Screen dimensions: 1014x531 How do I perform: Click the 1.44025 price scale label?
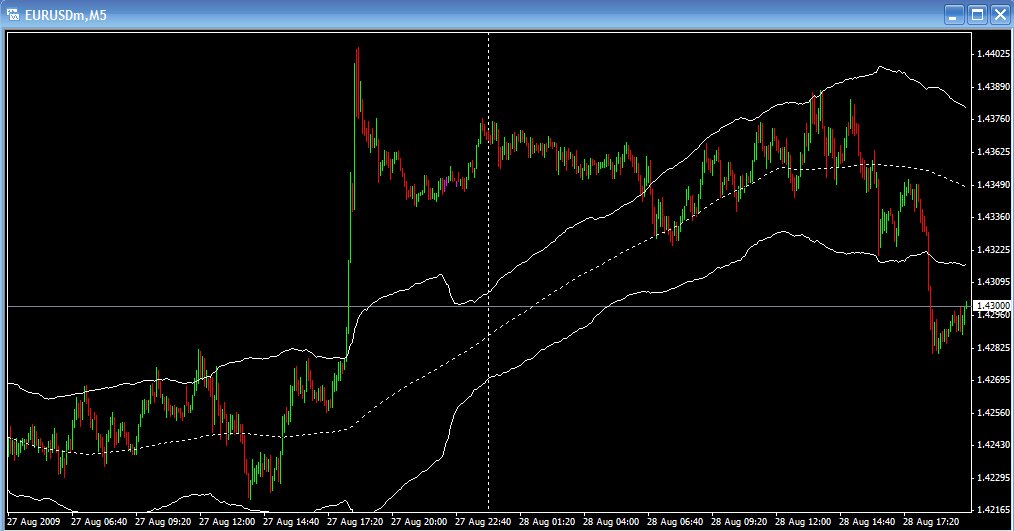point(993,54)
